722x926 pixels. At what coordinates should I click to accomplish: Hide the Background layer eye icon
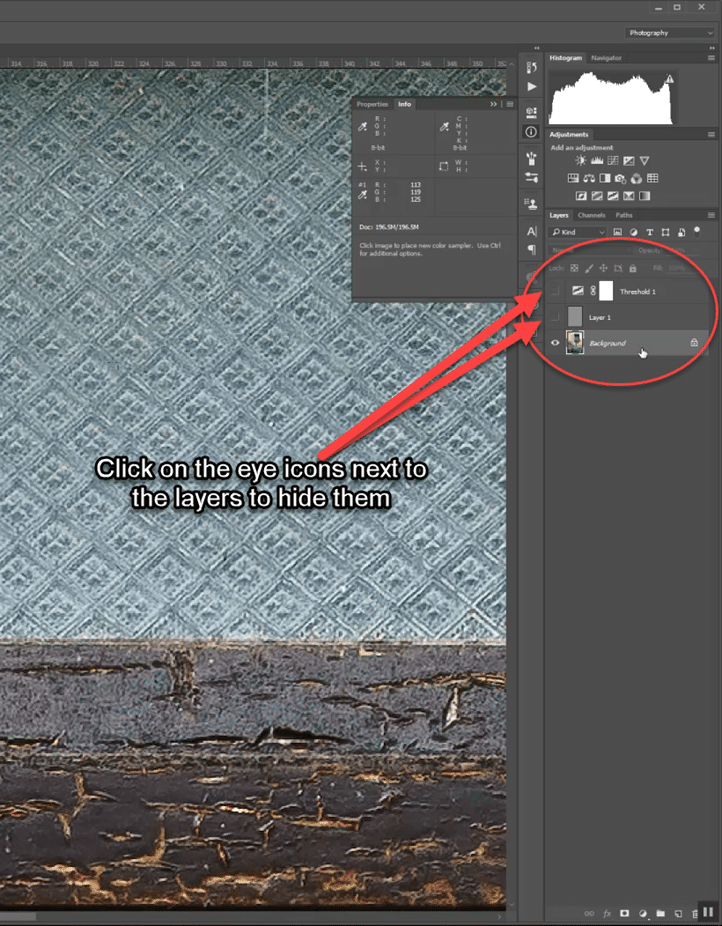click(555, 343)
